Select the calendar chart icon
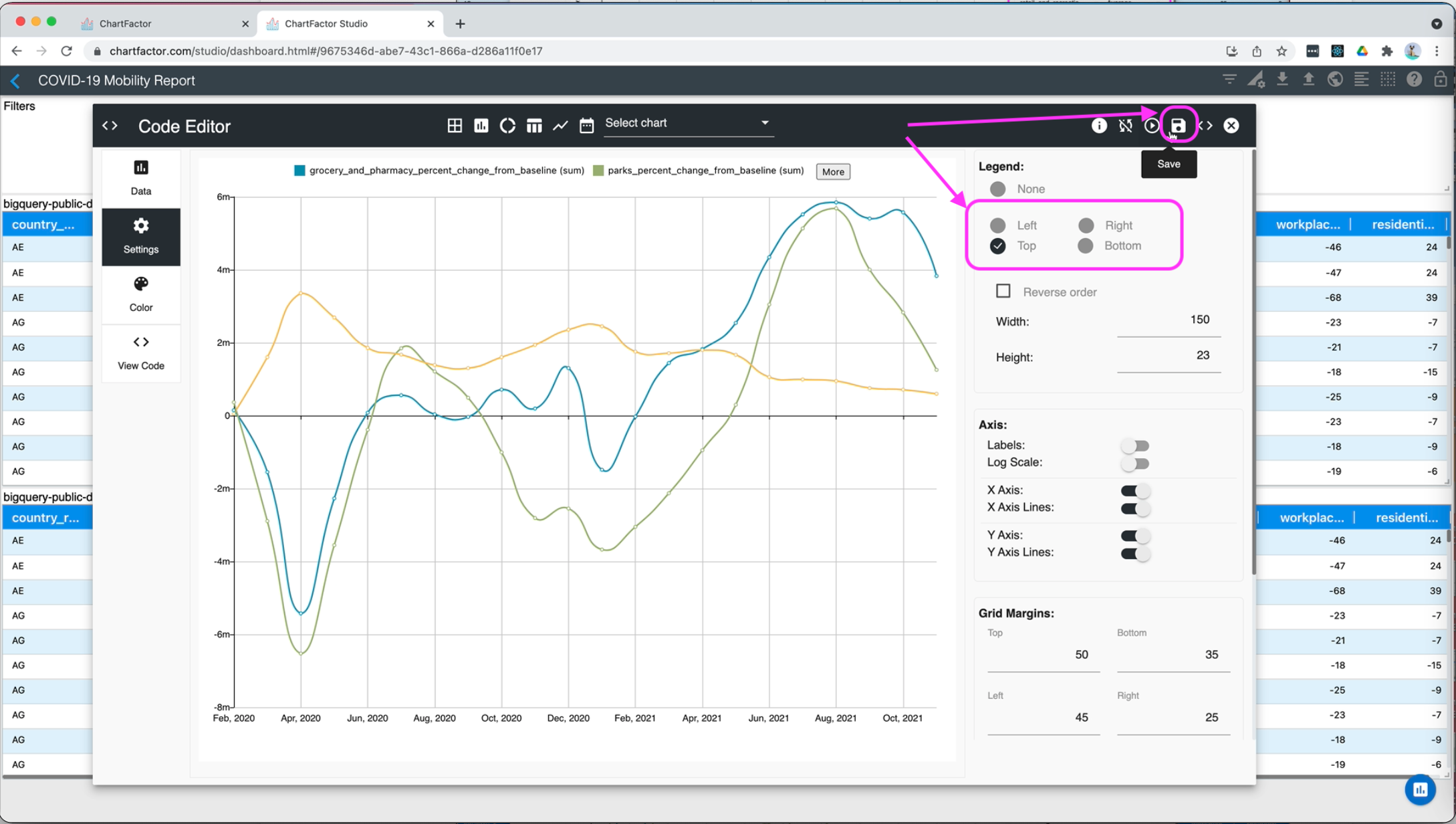 click(586, 126)
